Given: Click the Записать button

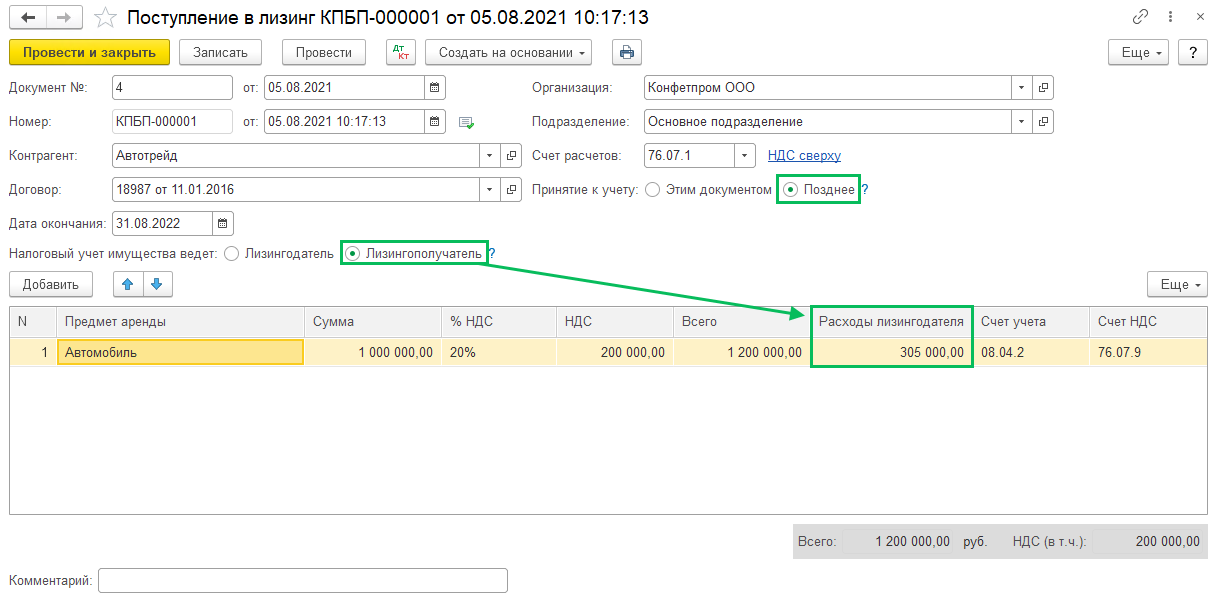Looking at the screenshot, I should 220,52.
